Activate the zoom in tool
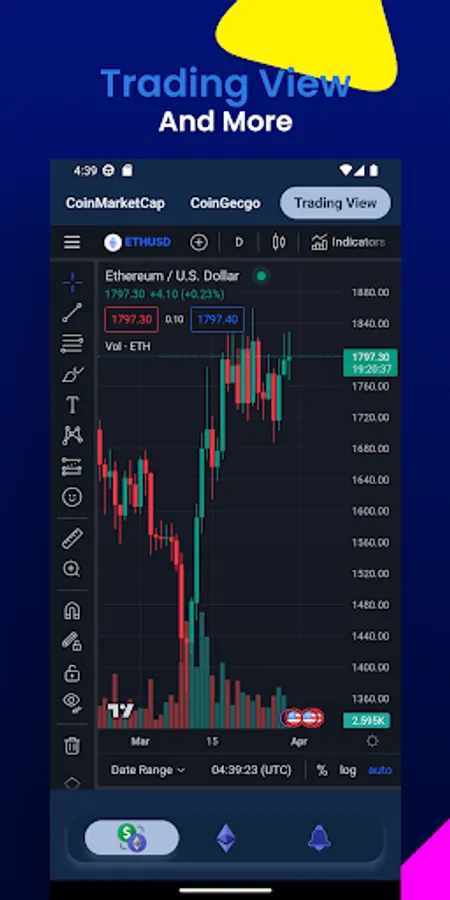This screenshot has width=450, height=900. click(72, 569)
